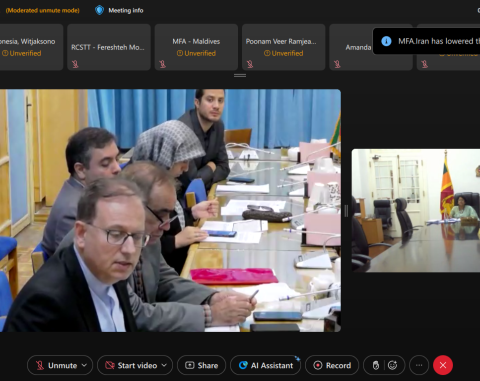Click the Unverified label under Poonam Veer Ramjea

(284, 53)
